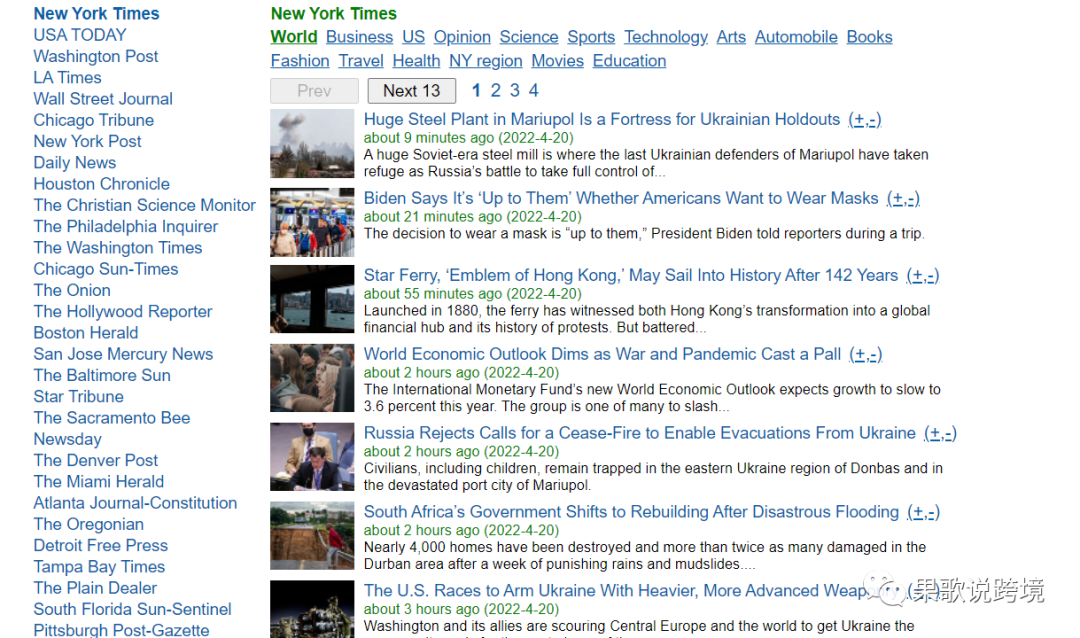
Task: Open the US section tab
Action: (x=413, y=37)
